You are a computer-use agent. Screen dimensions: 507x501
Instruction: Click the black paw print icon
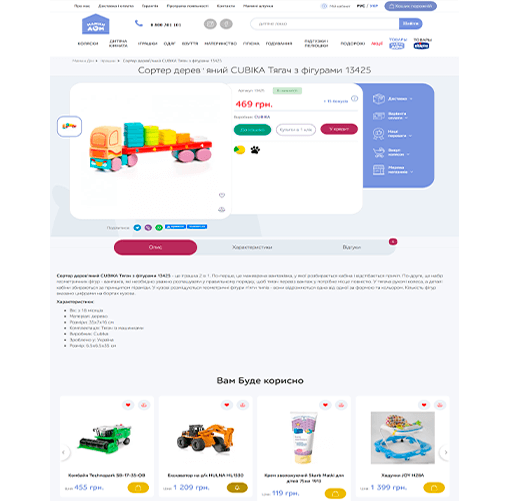[255, 150]
